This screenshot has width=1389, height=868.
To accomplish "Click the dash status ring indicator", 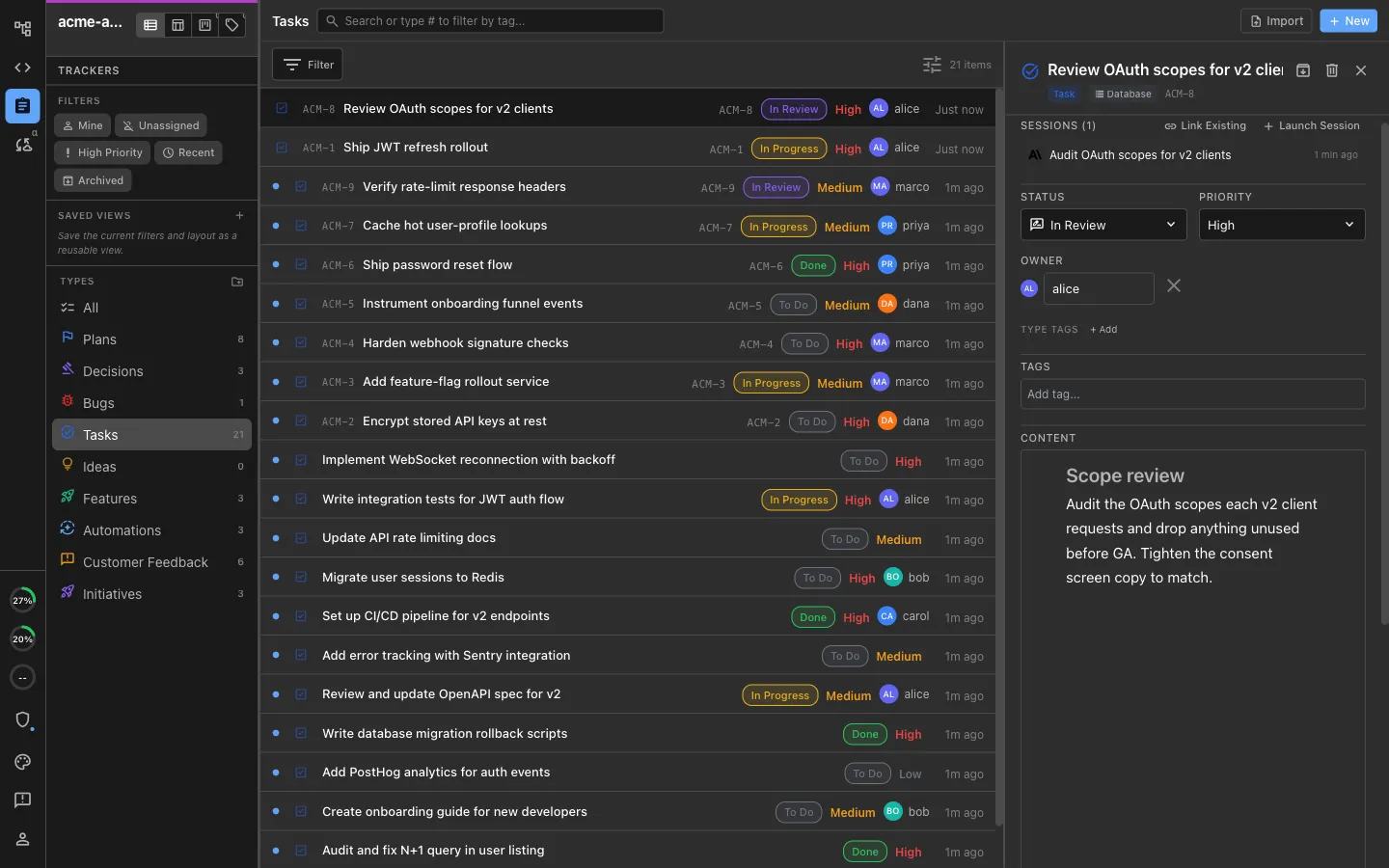I will click(22, 677).
